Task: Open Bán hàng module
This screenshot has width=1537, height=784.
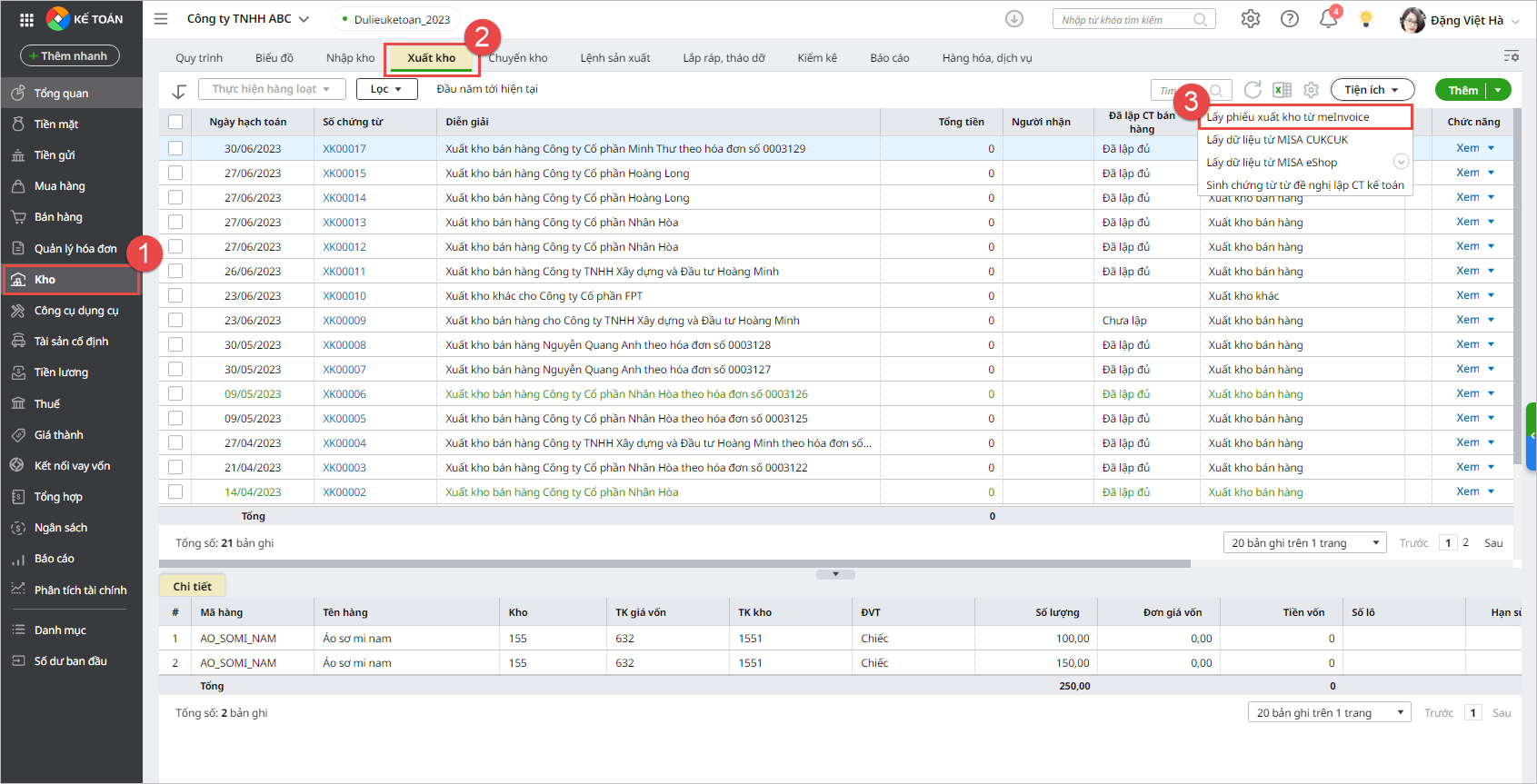Action: pyautogui.click(x=72, y=216)
